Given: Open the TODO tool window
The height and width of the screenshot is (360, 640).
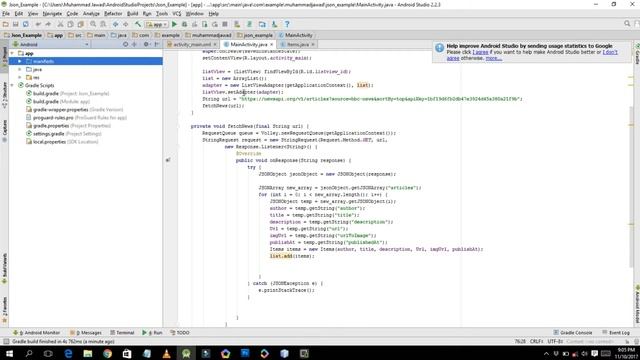Looking at the screenshot, I should (x=180, y=333).
